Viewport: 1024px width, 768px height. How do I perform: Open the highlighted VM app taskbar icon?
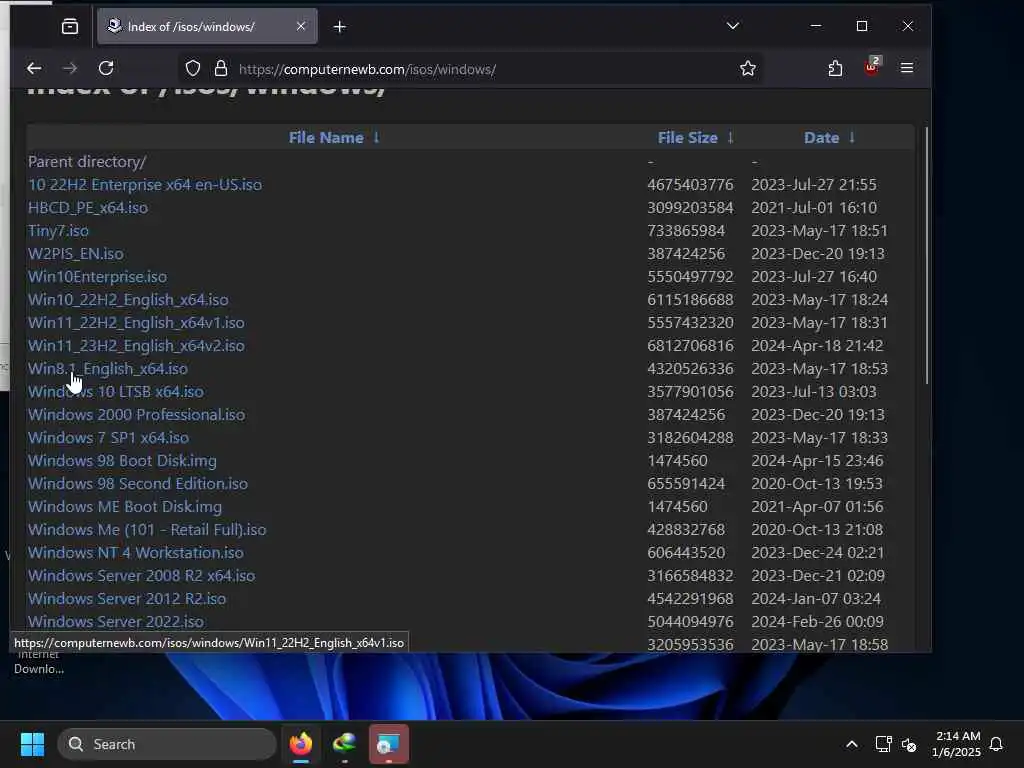389,744
